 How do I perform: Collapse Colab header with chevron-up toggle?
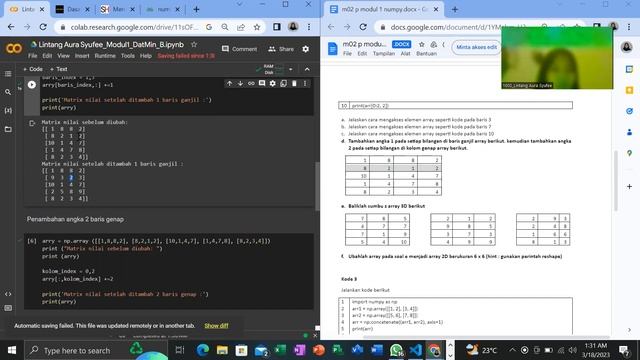[307, 69]
